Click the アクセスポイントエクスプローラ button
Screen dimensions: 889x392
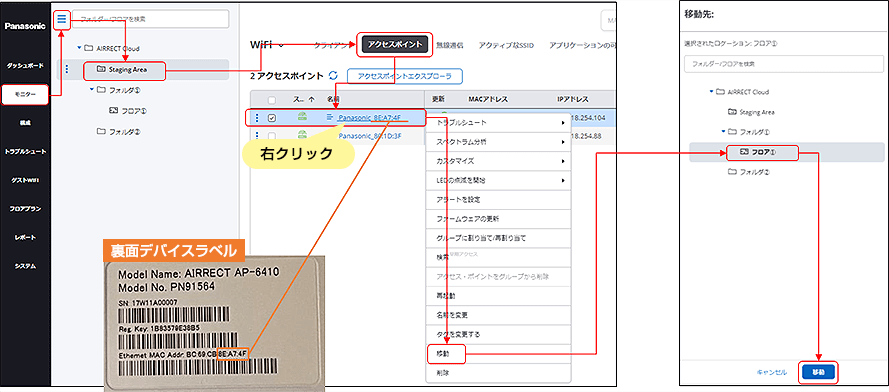405,75
